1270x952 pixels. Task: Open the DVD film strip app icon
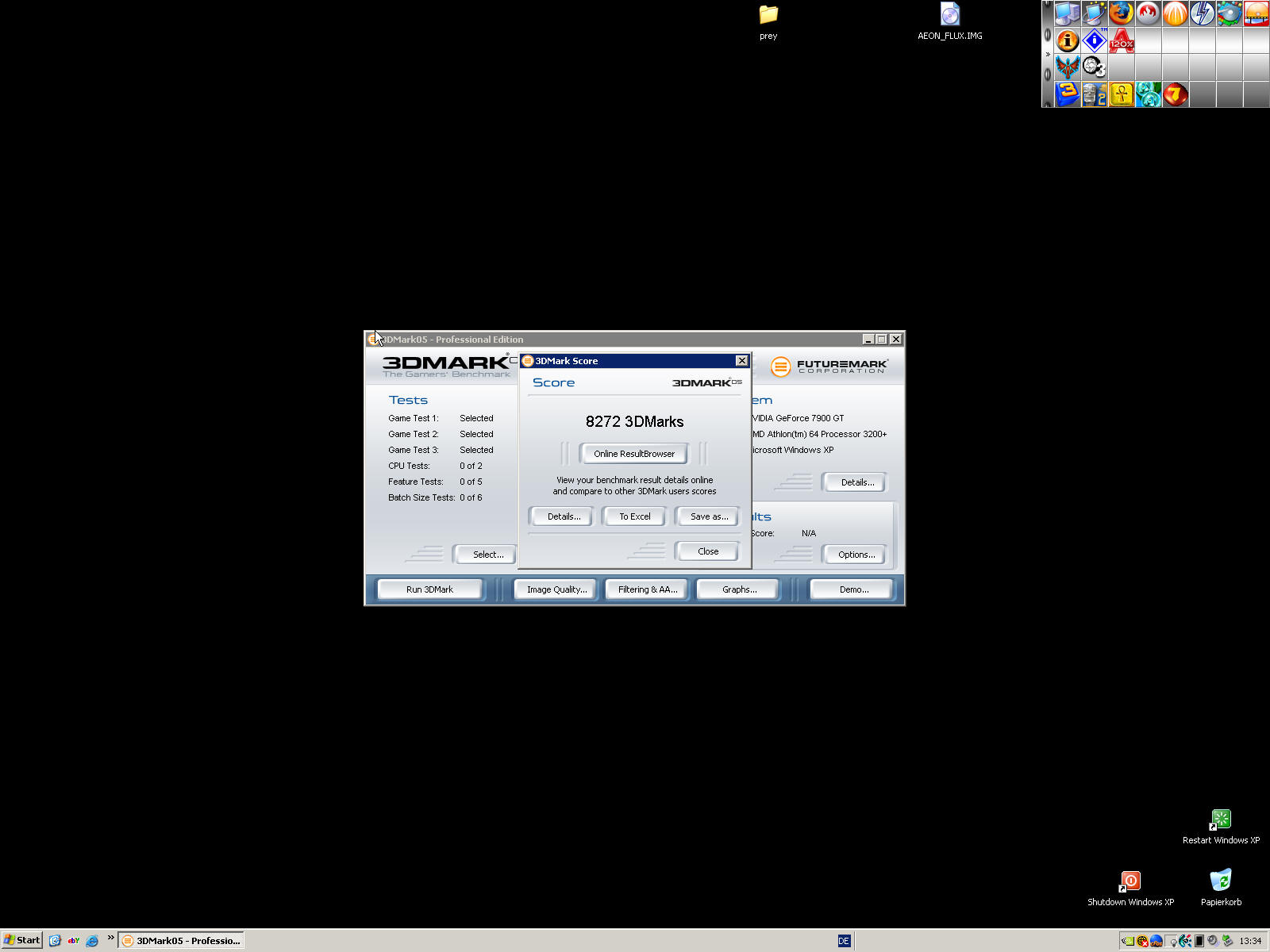[x=1256, y=13]
